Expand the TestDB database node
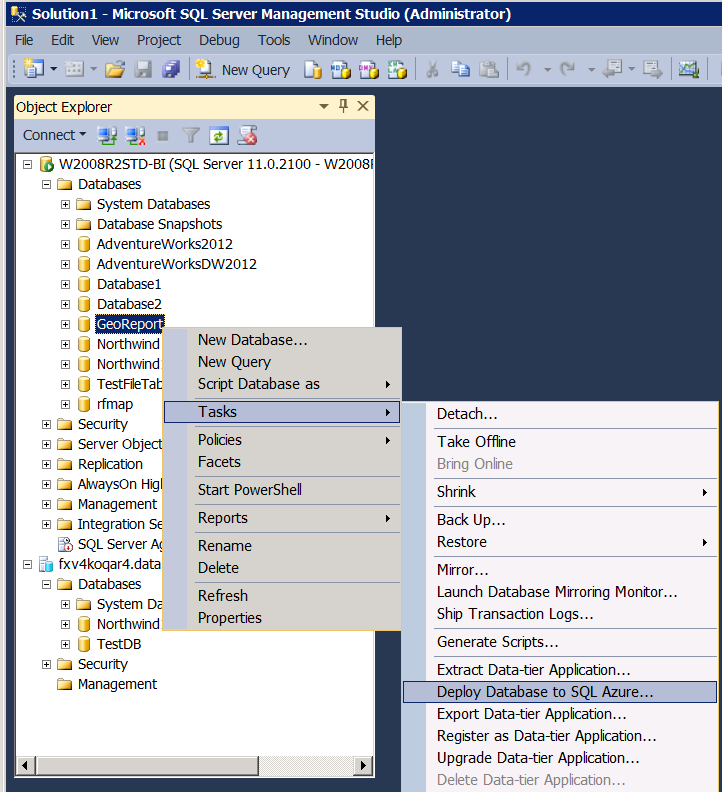 [x=65, y=645]
